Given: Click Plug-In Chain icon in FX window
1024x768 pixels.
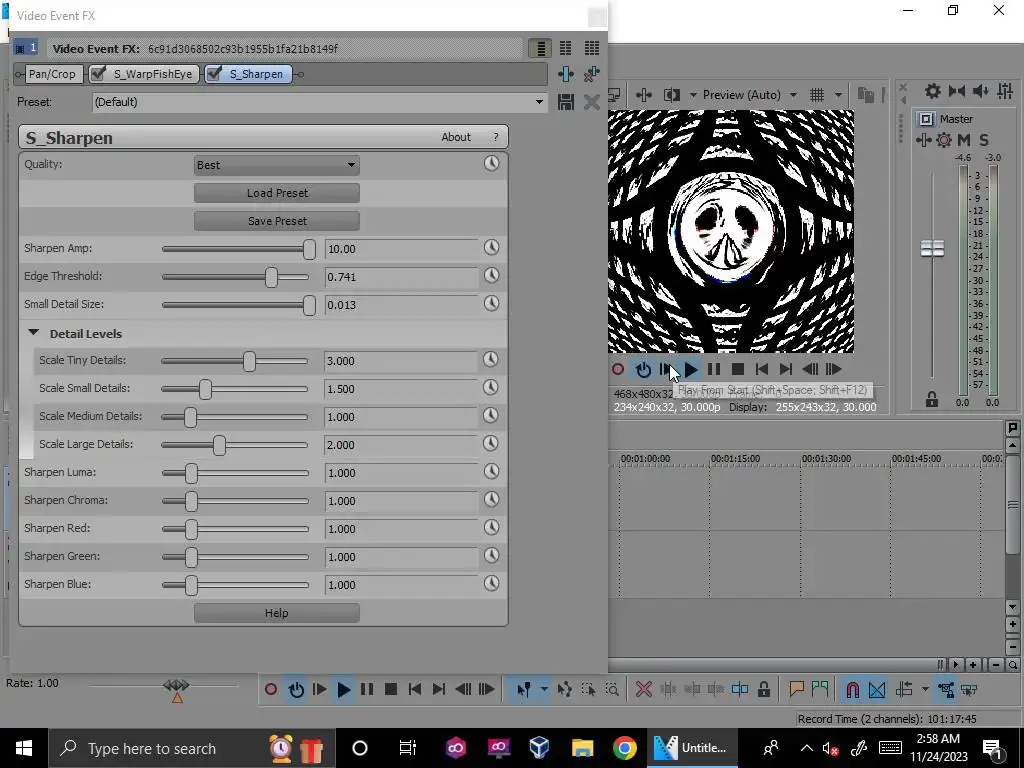Looking at the screenshot, I should (x=566, y=74).
